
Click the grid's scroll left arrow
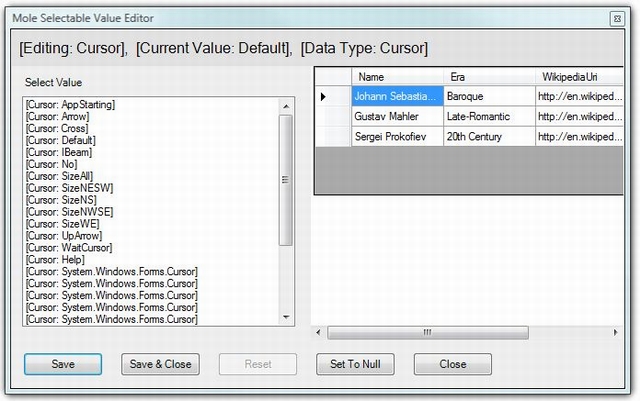pos(318,332)
